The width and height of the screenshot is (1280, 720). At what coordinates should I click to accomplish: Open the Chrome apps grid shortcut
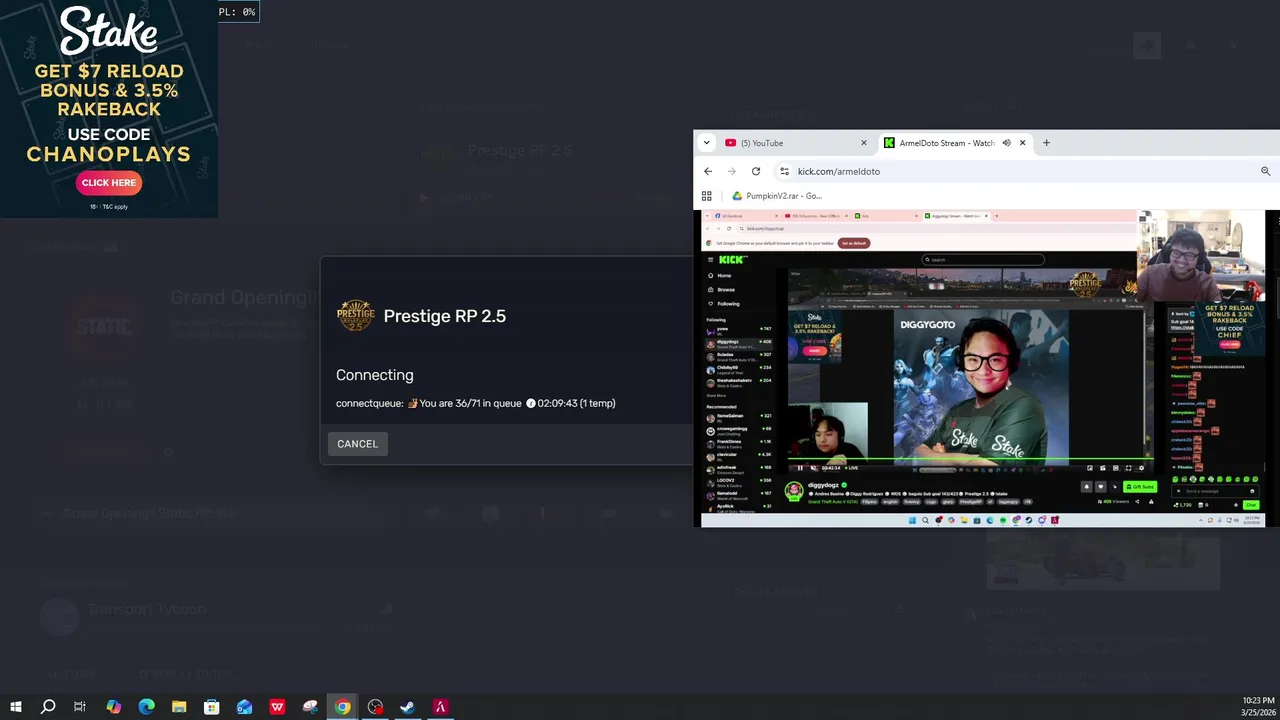706,196
